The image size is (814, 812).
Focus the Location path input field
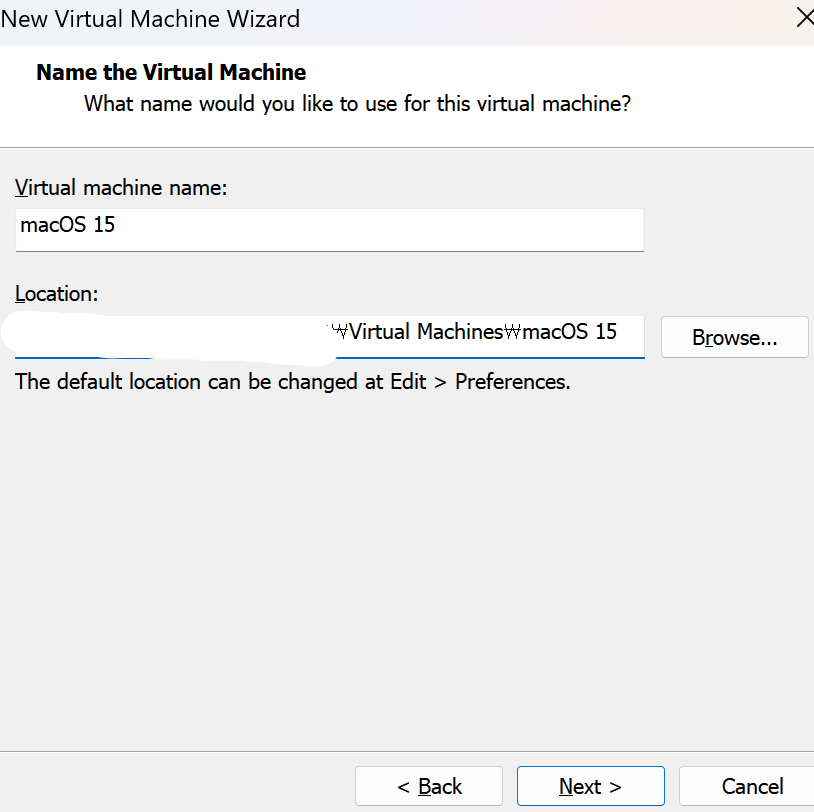[329, 335]
